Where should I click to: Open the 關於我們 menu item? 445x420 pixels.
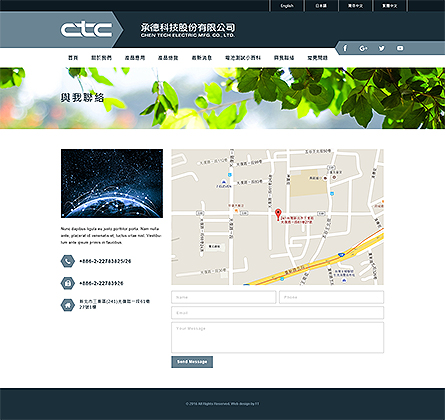pyautogui.click(x=101, y=58)
